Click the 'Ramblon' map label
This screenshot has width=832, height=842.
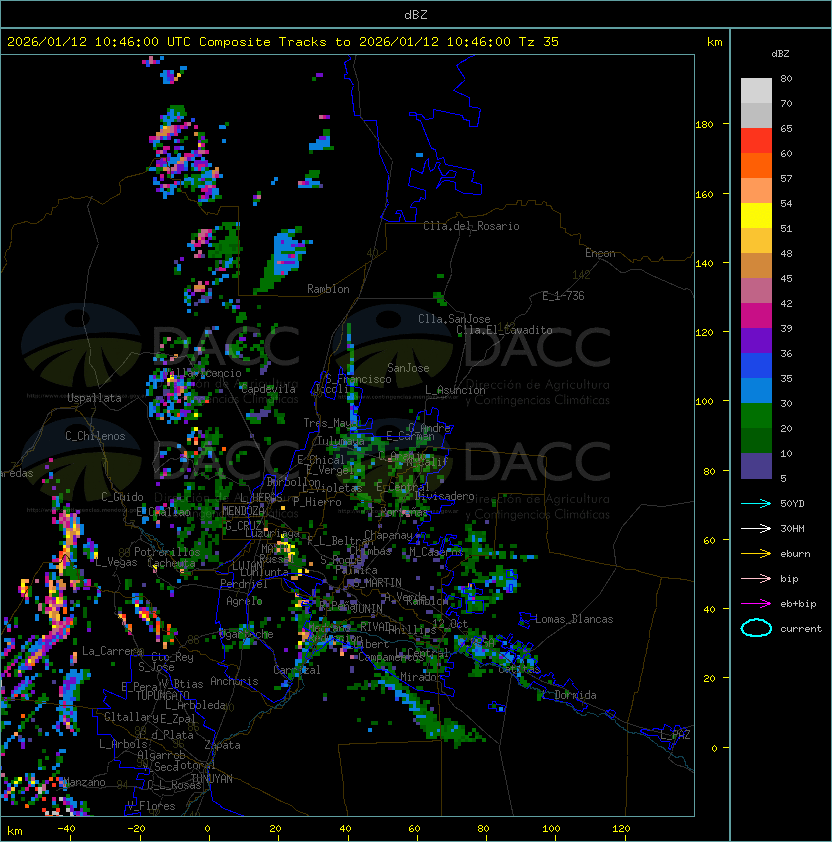click(x=328, y=289)
